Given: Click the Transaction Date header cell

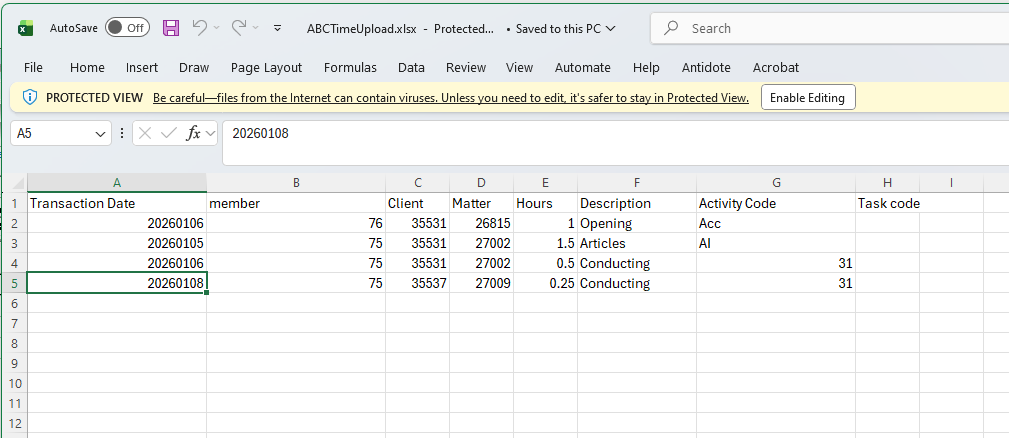Looking at the screenshot, I should [x=116, y=203].
